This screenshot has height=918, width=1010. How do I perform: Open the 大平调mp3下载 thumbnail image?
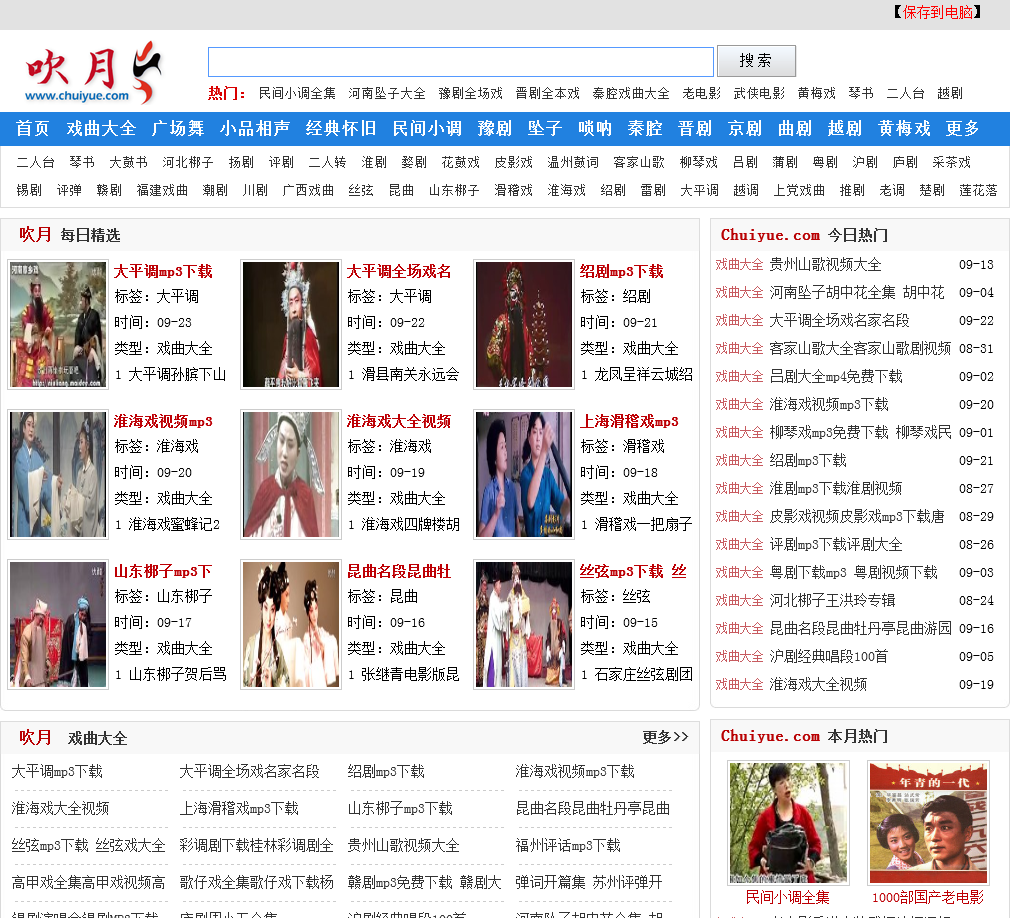pyautogui.click(x=58, y=324)
